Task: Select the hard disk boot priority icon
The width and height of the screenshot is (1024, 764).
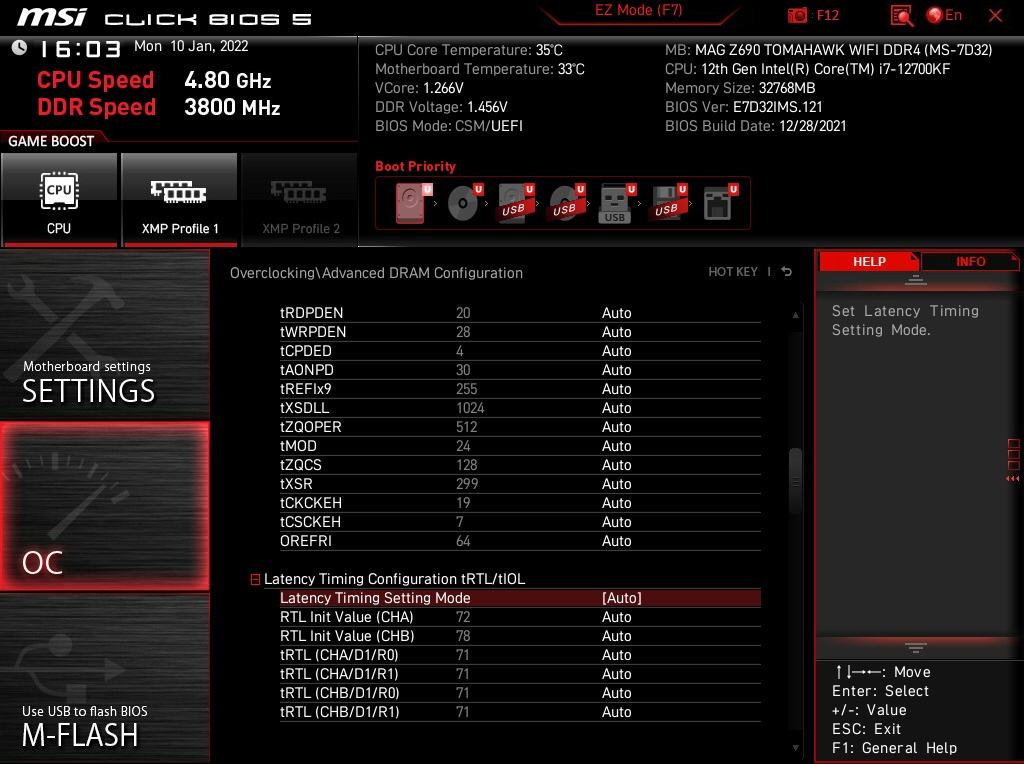Action: tap(413, 203)
